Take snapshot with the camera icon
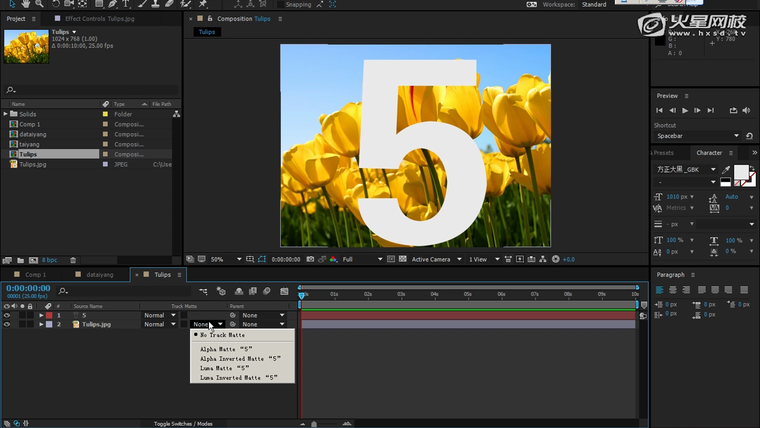This screenshot has height=428, width=760. coord(310,259)
